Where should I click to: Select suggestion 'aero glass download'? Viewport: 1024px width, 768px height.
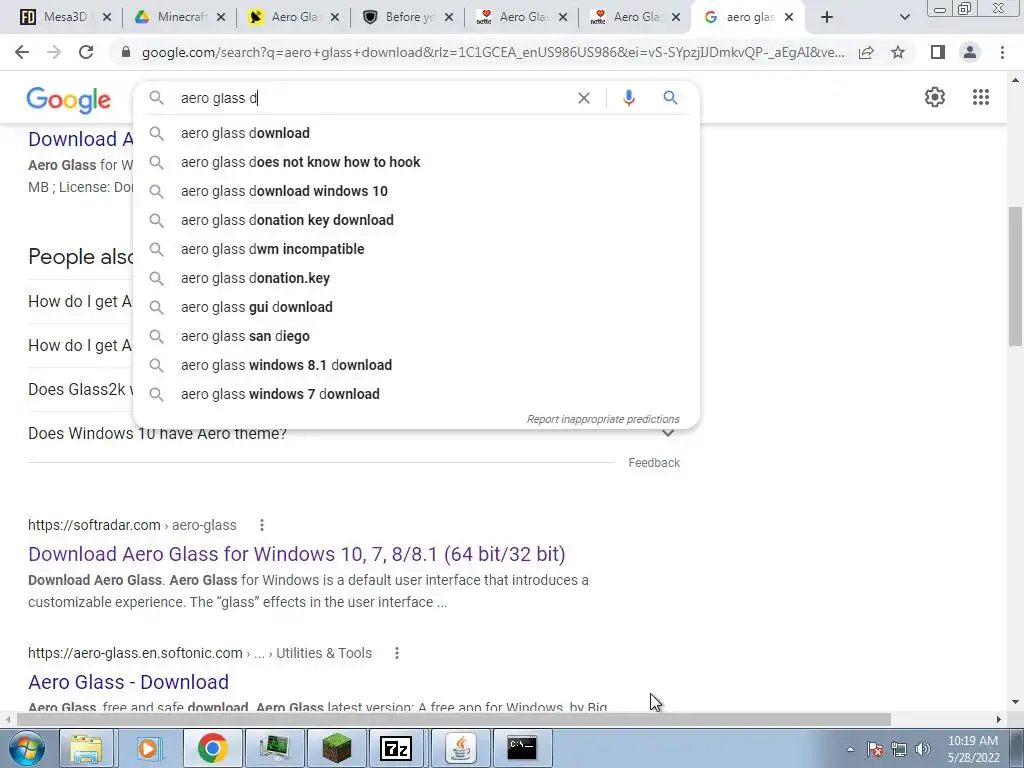pos(417,133)
